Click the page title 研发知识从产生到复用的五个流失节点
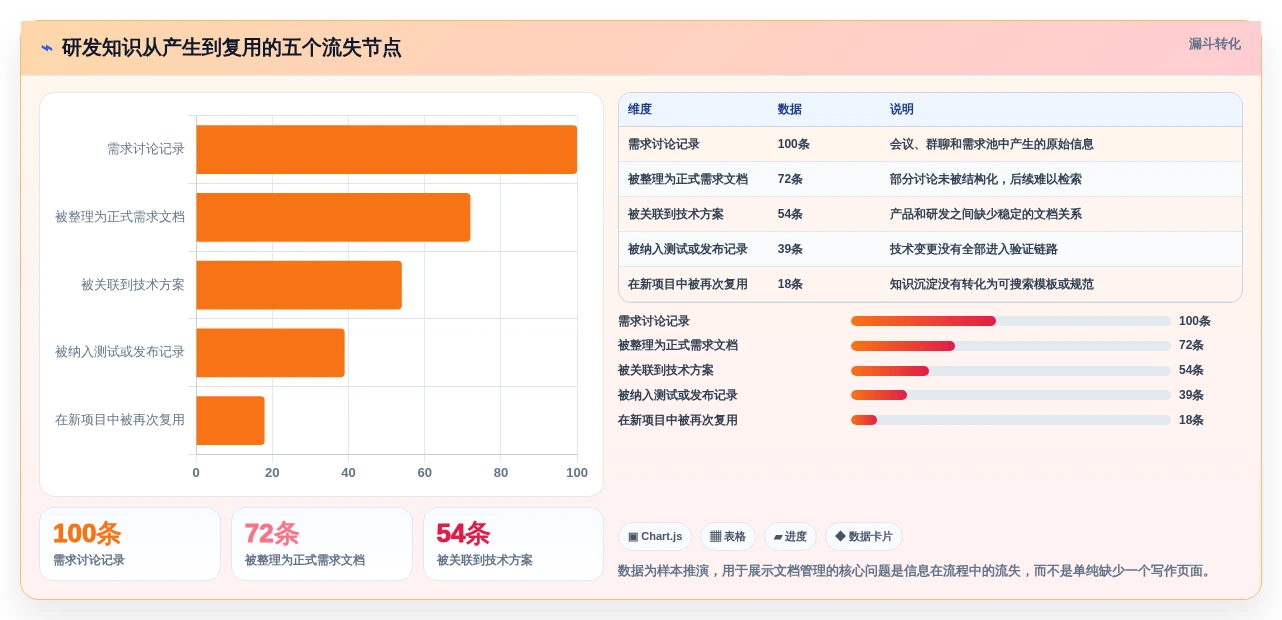Viewport: 1282px width, 620px height. (x=232, y=48)
